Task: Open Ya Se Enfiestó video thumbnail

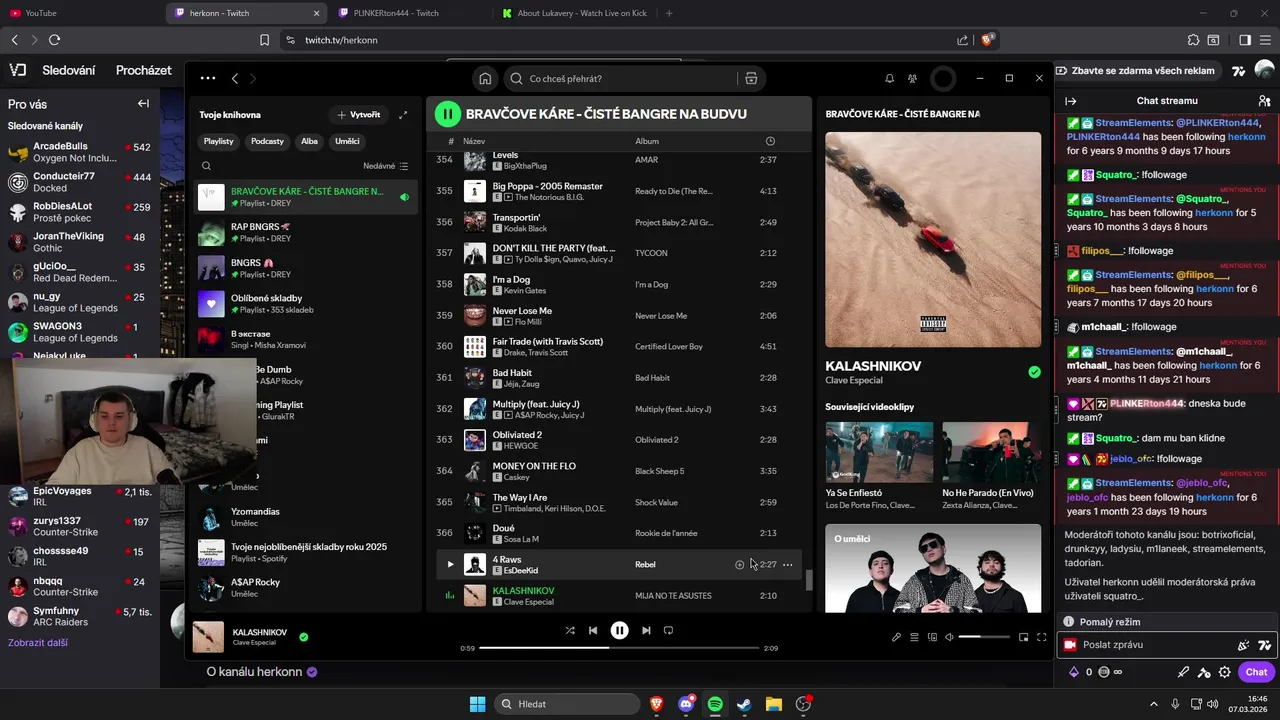Action: 879,452
